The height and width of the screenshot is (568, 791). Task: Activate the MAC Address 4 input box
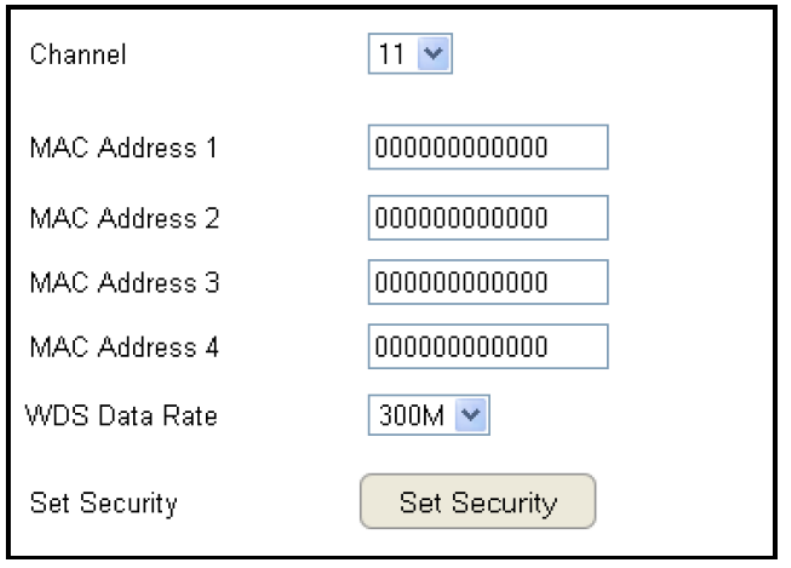click(487, 347)
